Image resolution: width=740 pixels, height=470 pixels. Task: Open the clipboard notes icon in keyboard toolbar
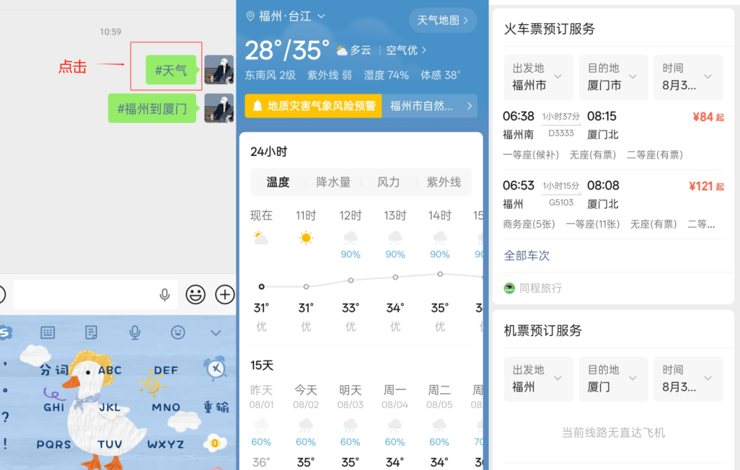point(91,332)
